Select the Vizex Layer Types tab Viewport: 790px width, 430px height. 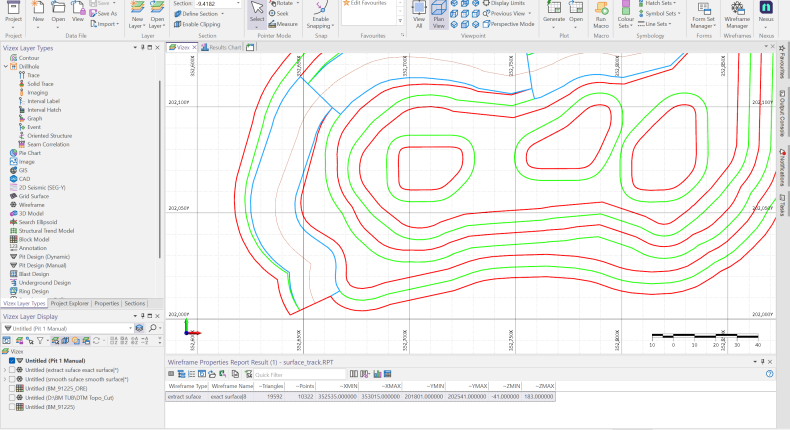(x=24, y=303)
